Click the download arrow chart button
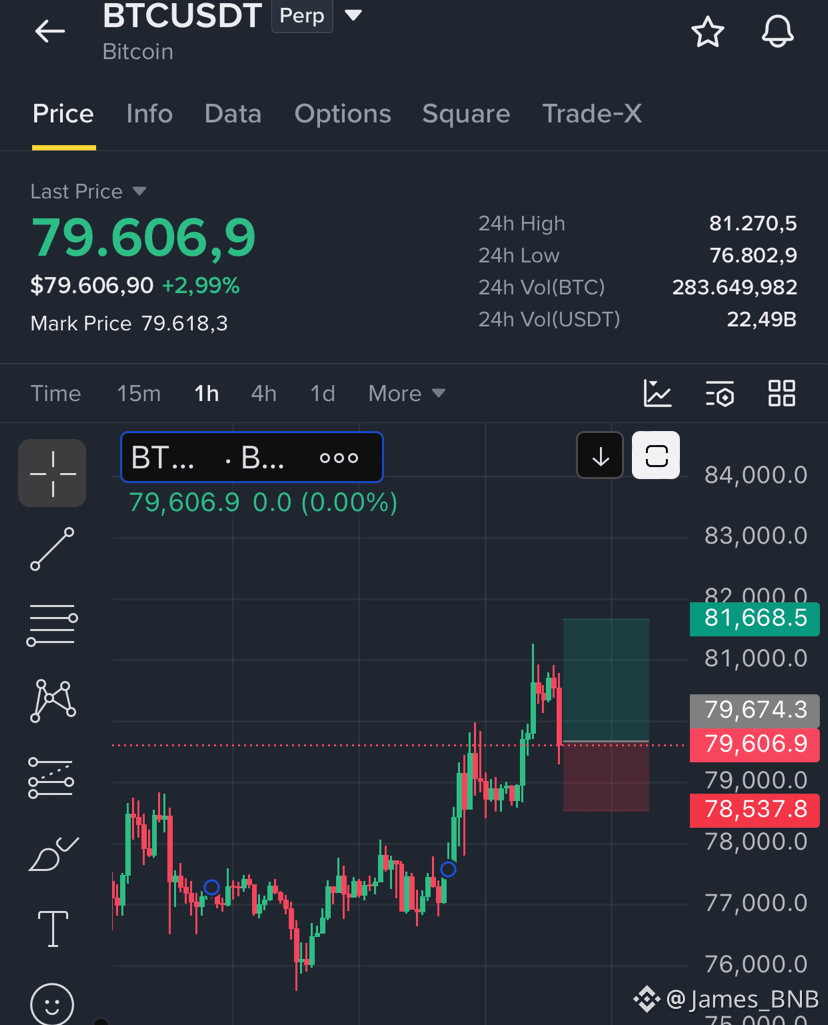 (600, 456)
